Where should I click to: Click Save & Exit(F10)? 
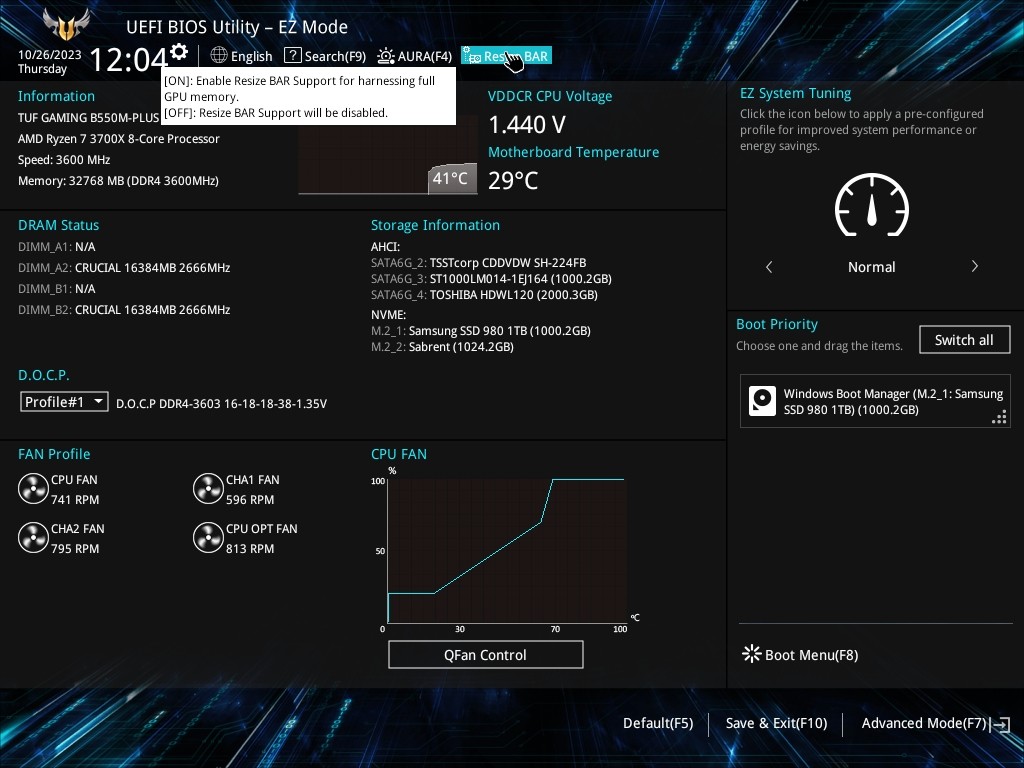776,723
